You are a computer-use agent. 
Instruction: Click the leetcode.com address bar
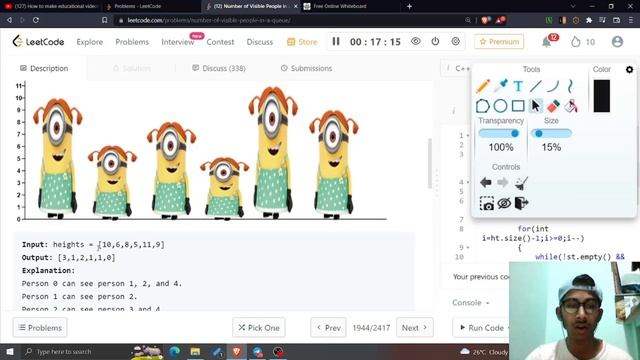point(290,20)
